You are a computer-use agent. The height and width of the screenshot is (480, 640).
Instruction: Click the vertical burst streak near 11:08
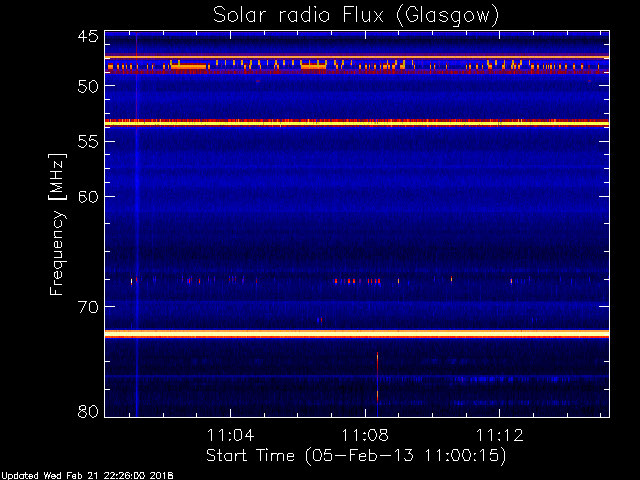click(x=378, y=384)
